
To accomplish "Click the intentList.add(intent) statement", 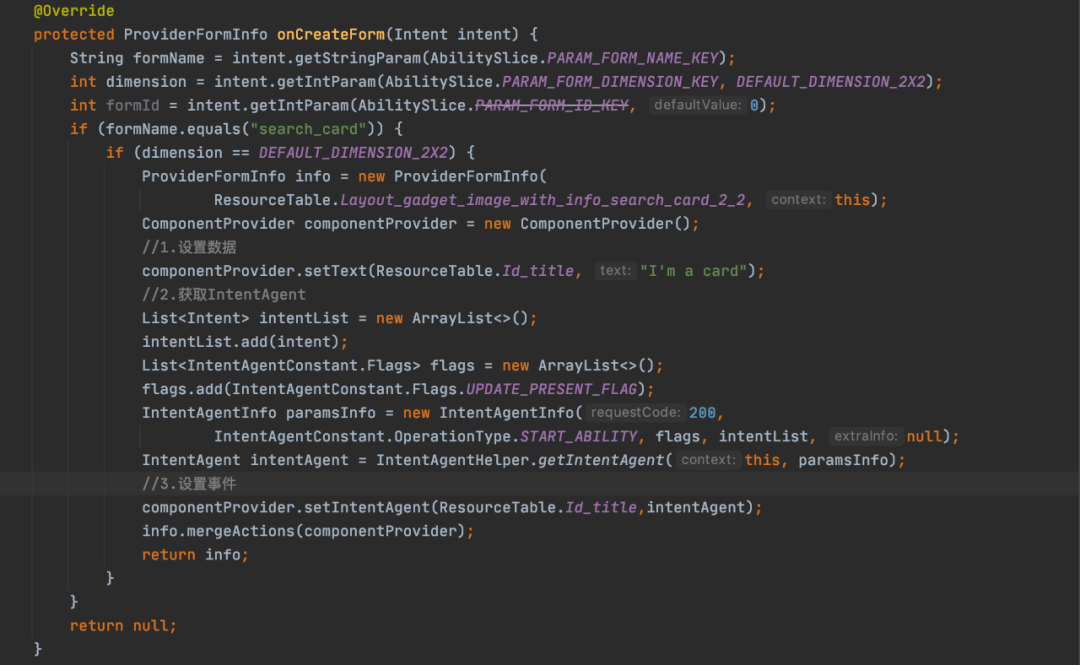I will tap(245, 342).
